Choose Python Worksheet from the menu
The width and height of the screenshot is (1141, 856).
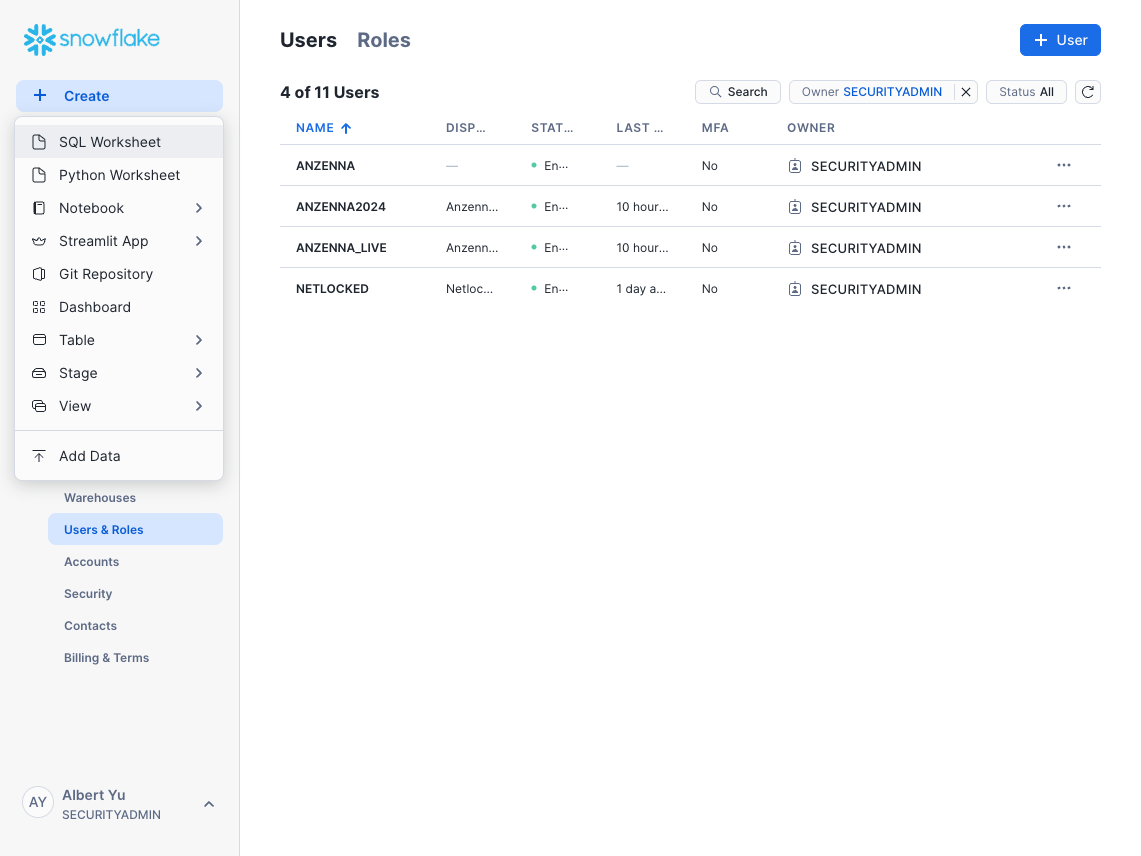point(119,175)
